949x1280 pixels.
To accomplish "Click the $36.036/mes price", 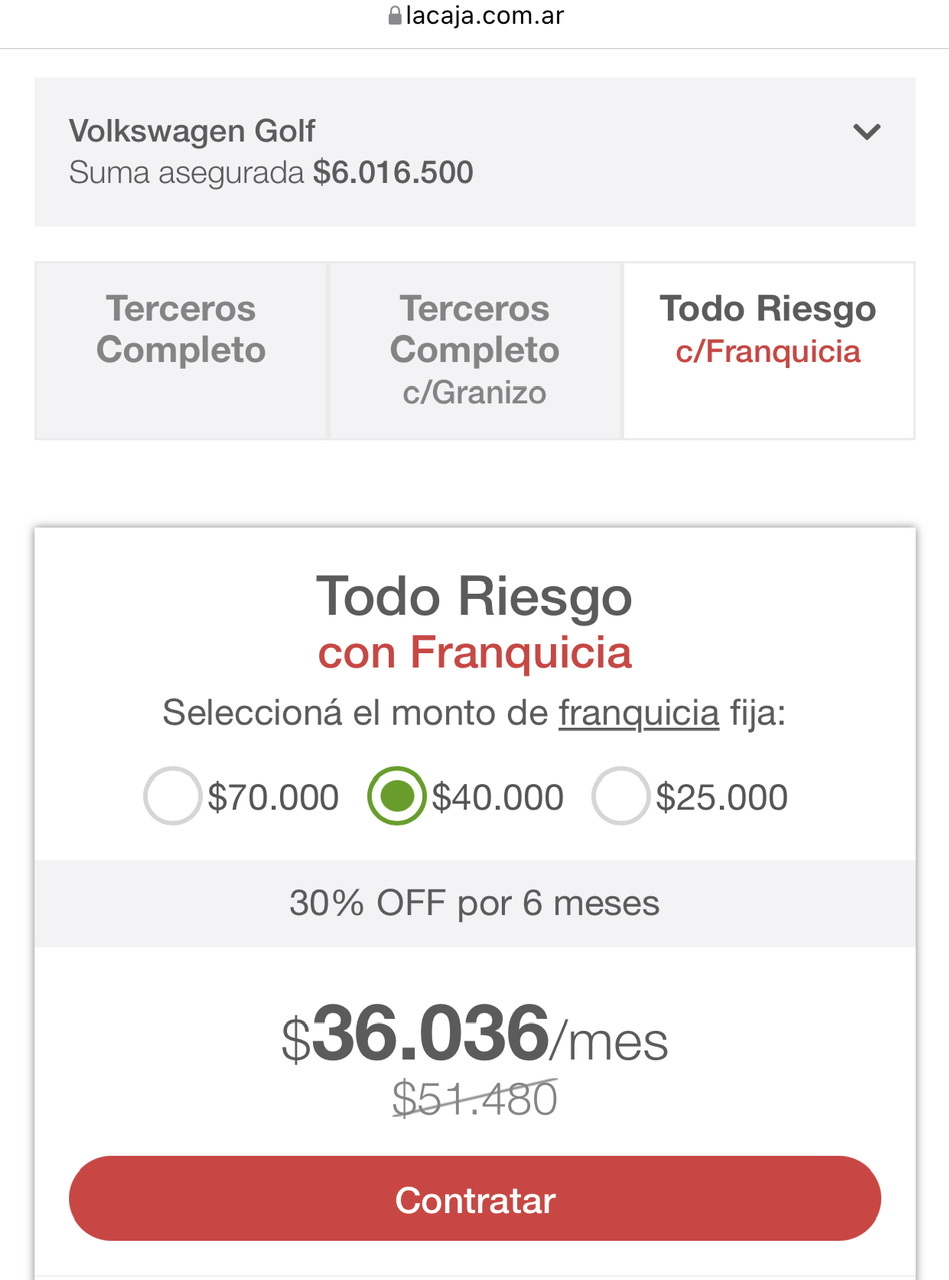I will tap(475, 1034).
